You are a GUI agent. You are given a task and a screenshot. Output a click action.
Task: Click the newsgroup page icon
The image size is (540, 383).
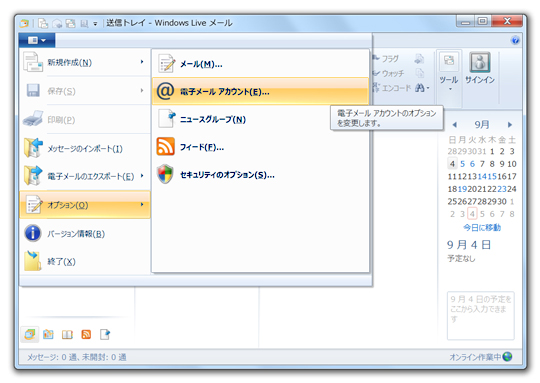(167, 118)
